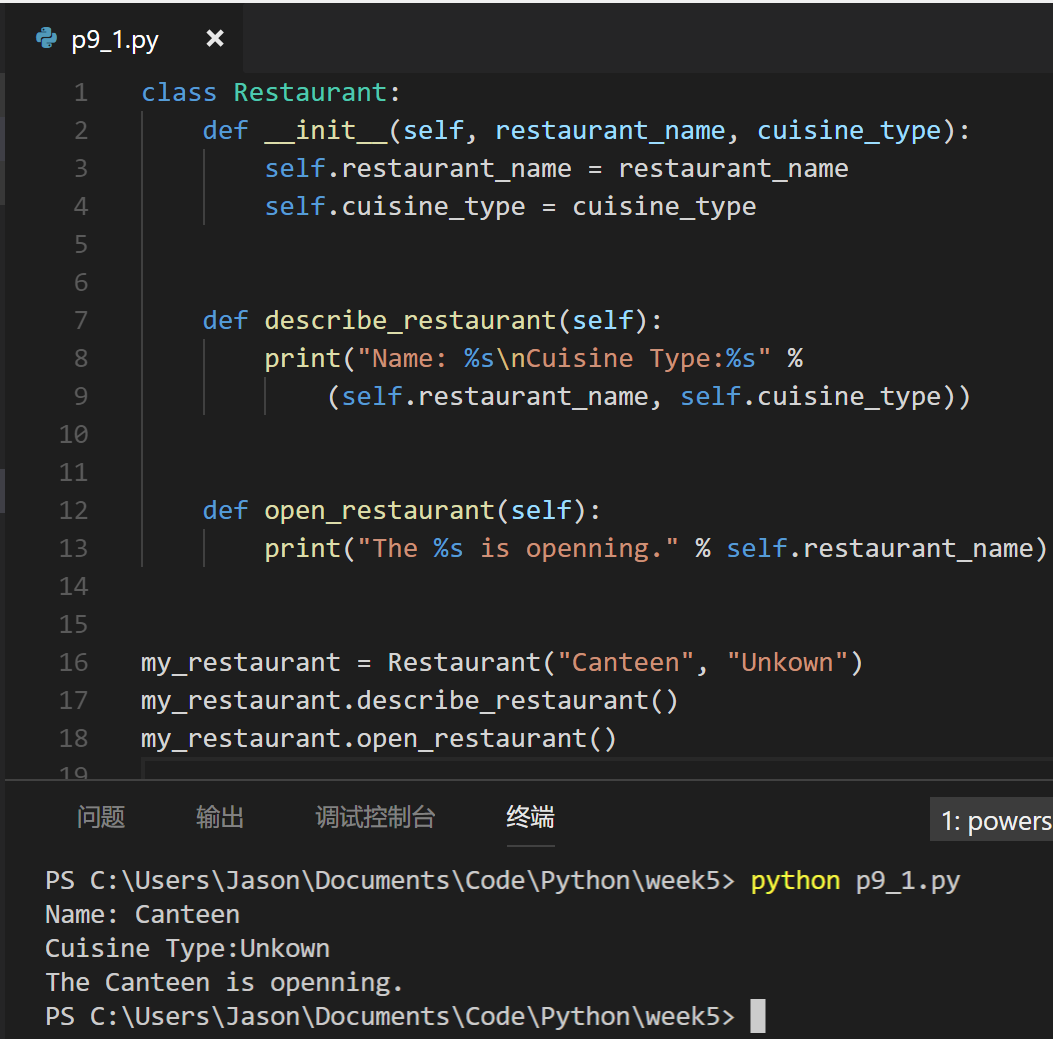
Task: Click the terminal prompt cursor at bottom
Action: pyautogui.click(x=758, y=1015)
